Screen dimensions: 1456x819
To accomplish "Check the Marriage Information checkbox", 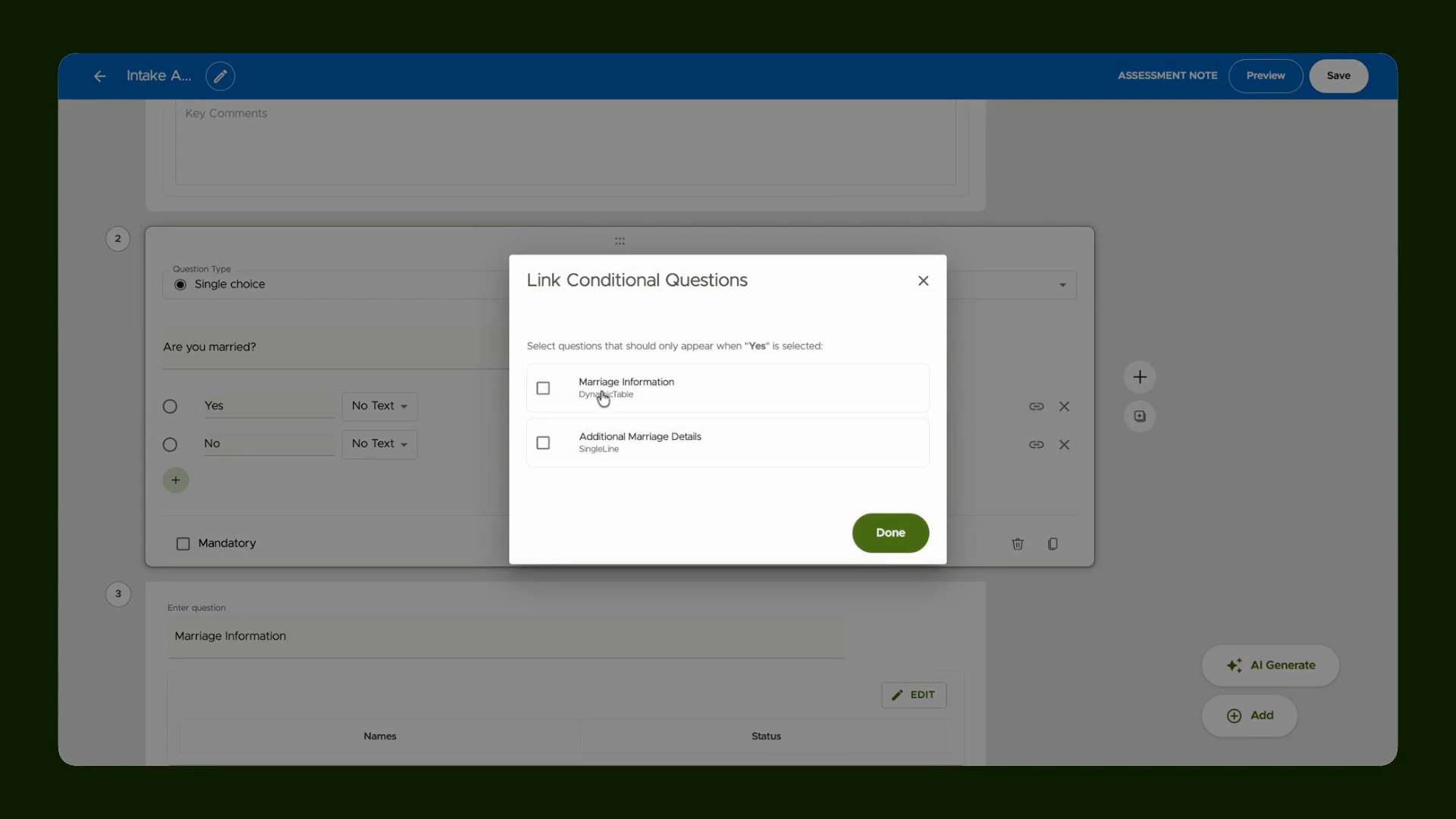I will (543, 388).
